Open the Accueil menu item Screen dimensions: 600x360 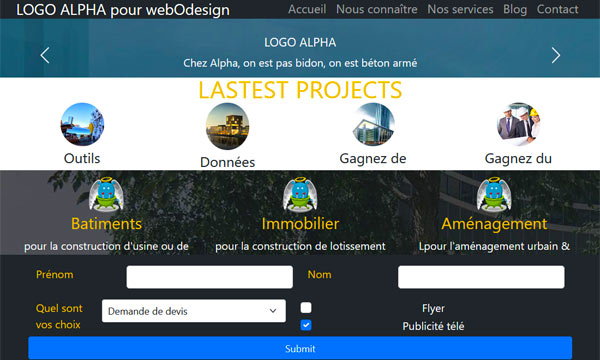pyautogui.click(x=307, y=9)
